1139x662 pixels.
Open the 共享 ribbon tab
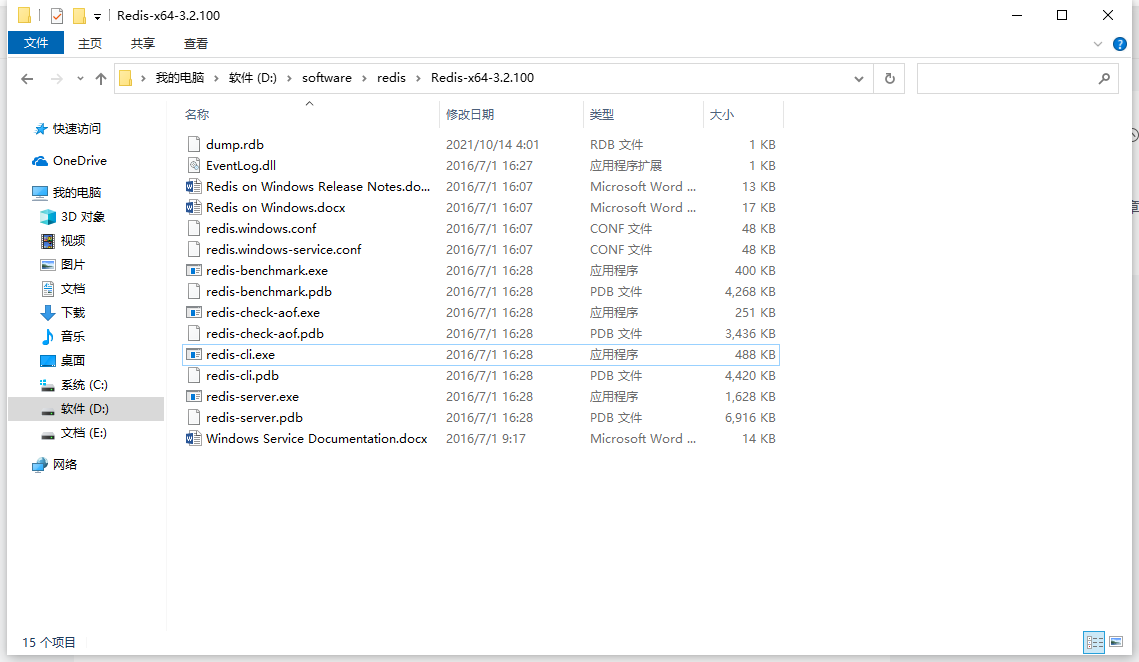(142, 44)
